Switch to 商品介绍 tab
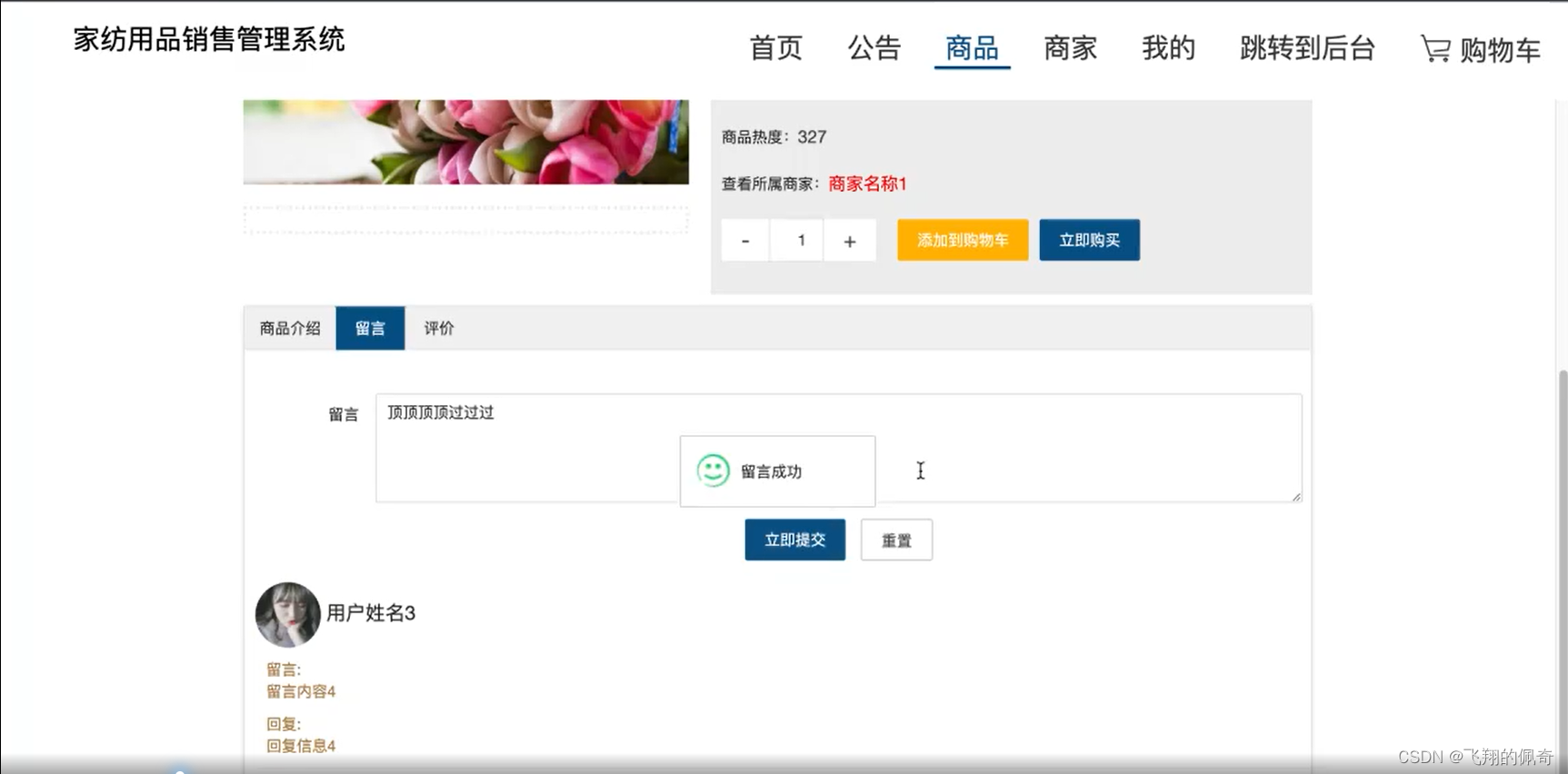This screenshot has height=774, width=1568. 290,328
